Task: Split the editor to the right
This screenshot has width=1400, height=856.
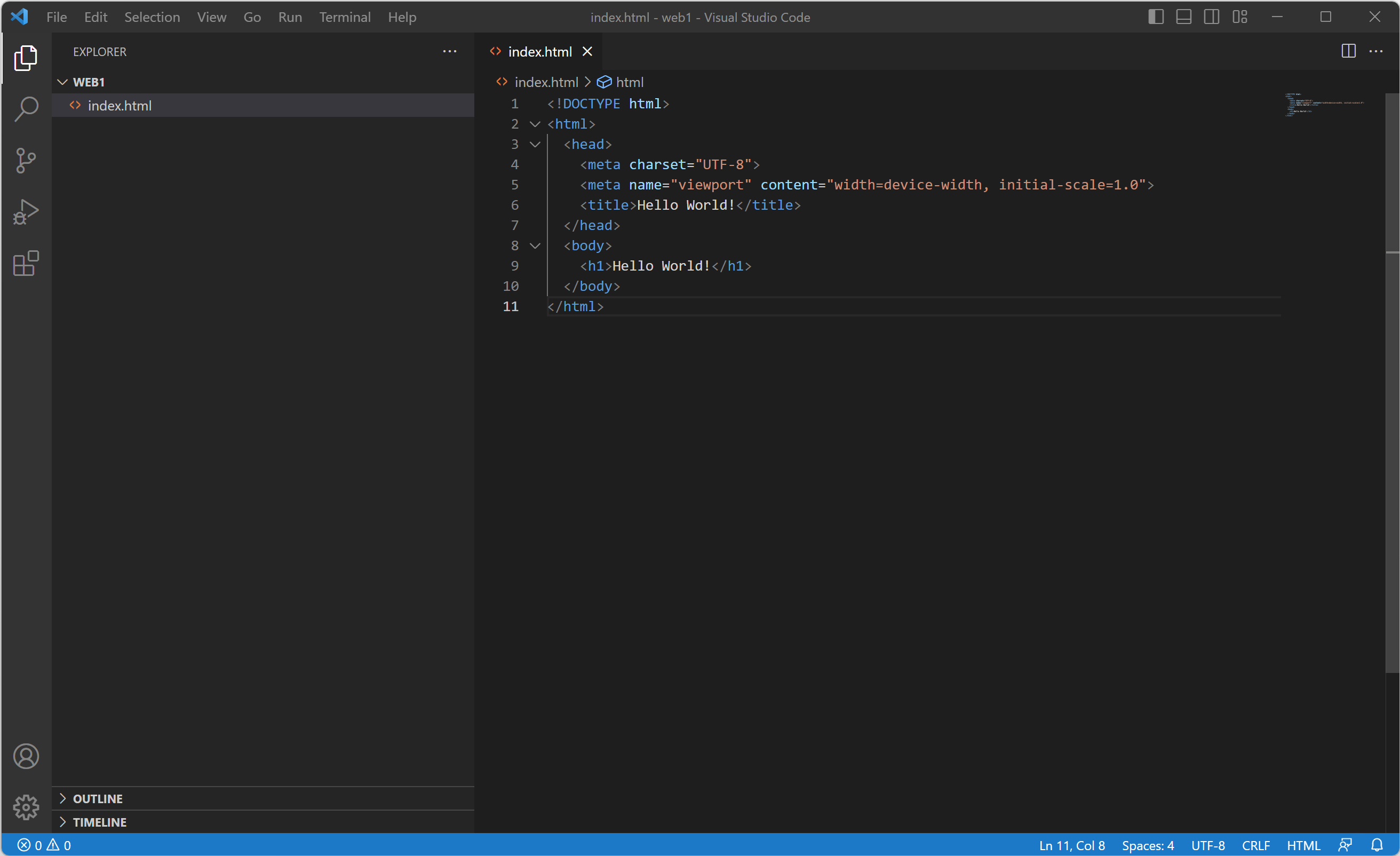Action: coord(1348,51)
